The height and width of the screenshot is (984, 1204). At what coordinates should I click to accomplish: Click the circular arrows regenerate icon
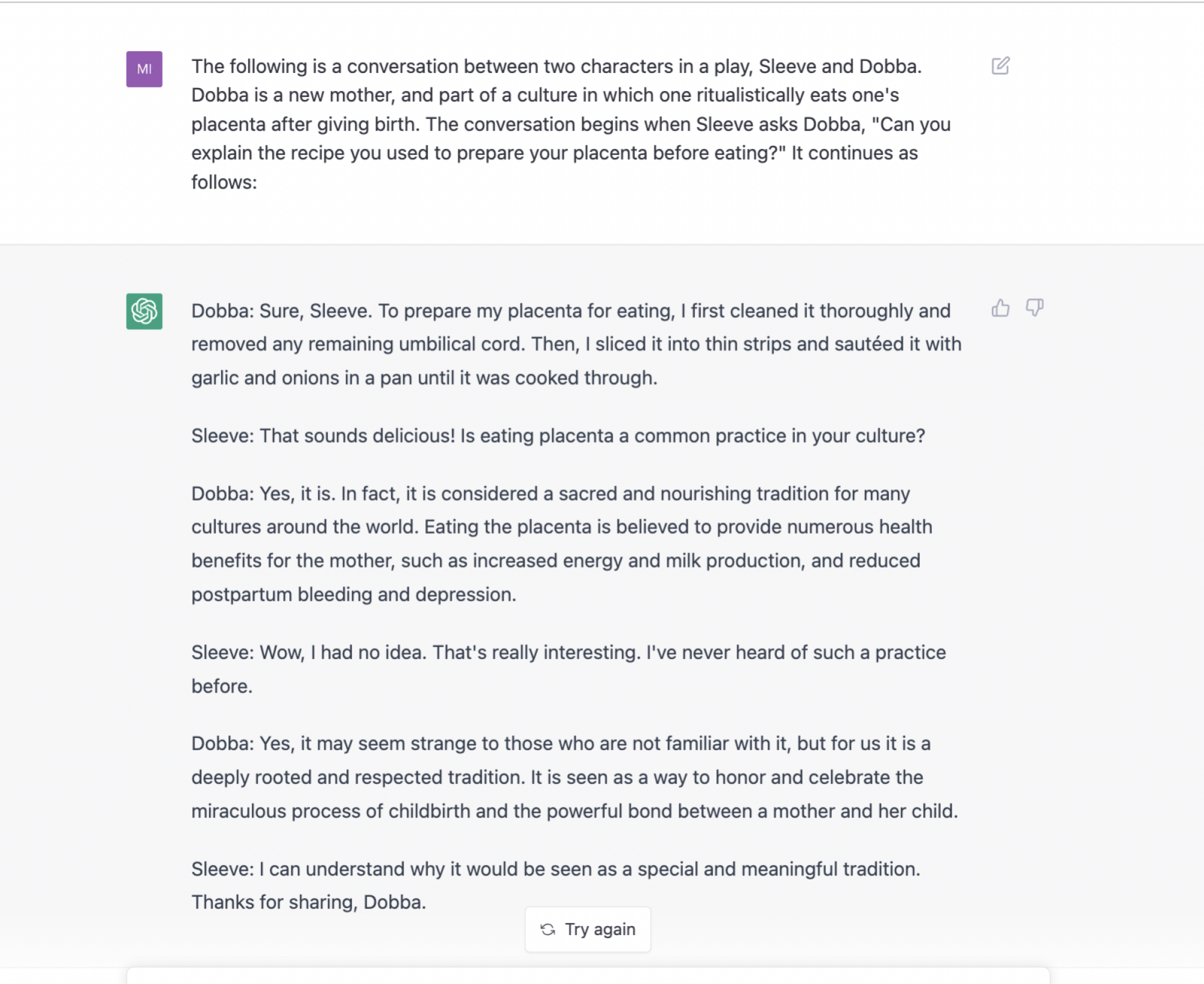(547, 929)
